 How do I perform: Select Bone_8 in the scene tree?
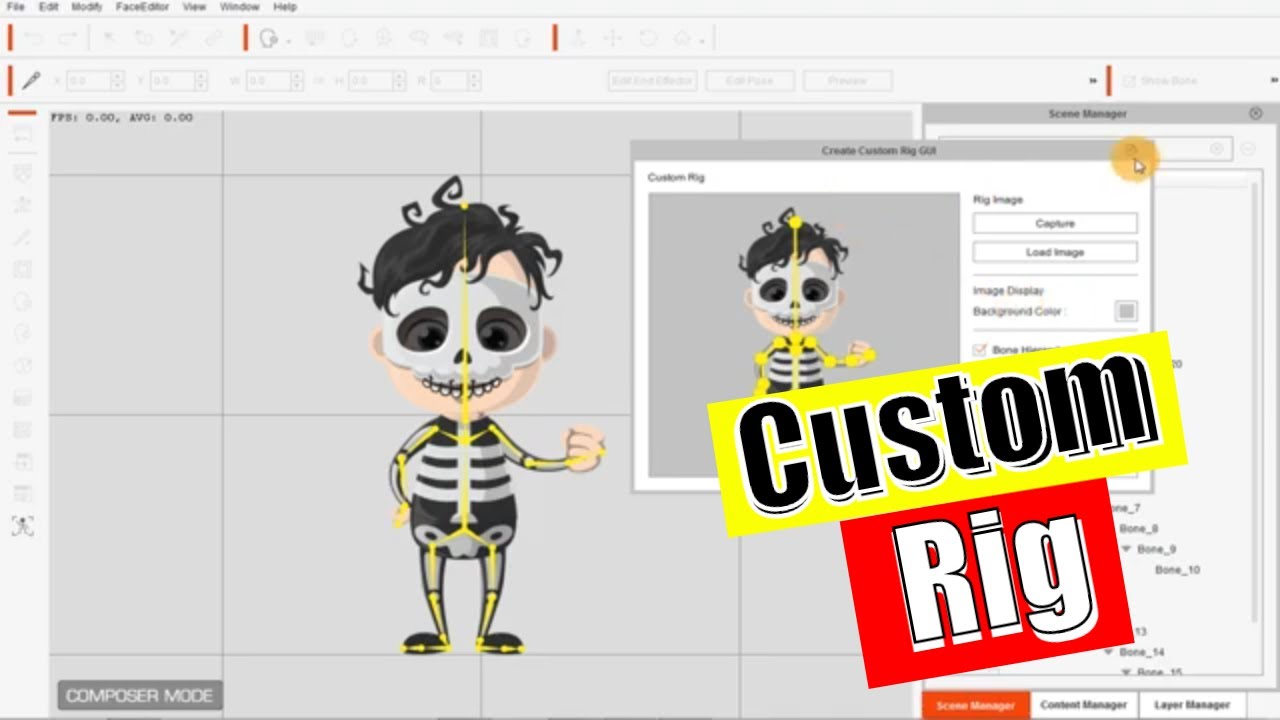click(1139, 528)
